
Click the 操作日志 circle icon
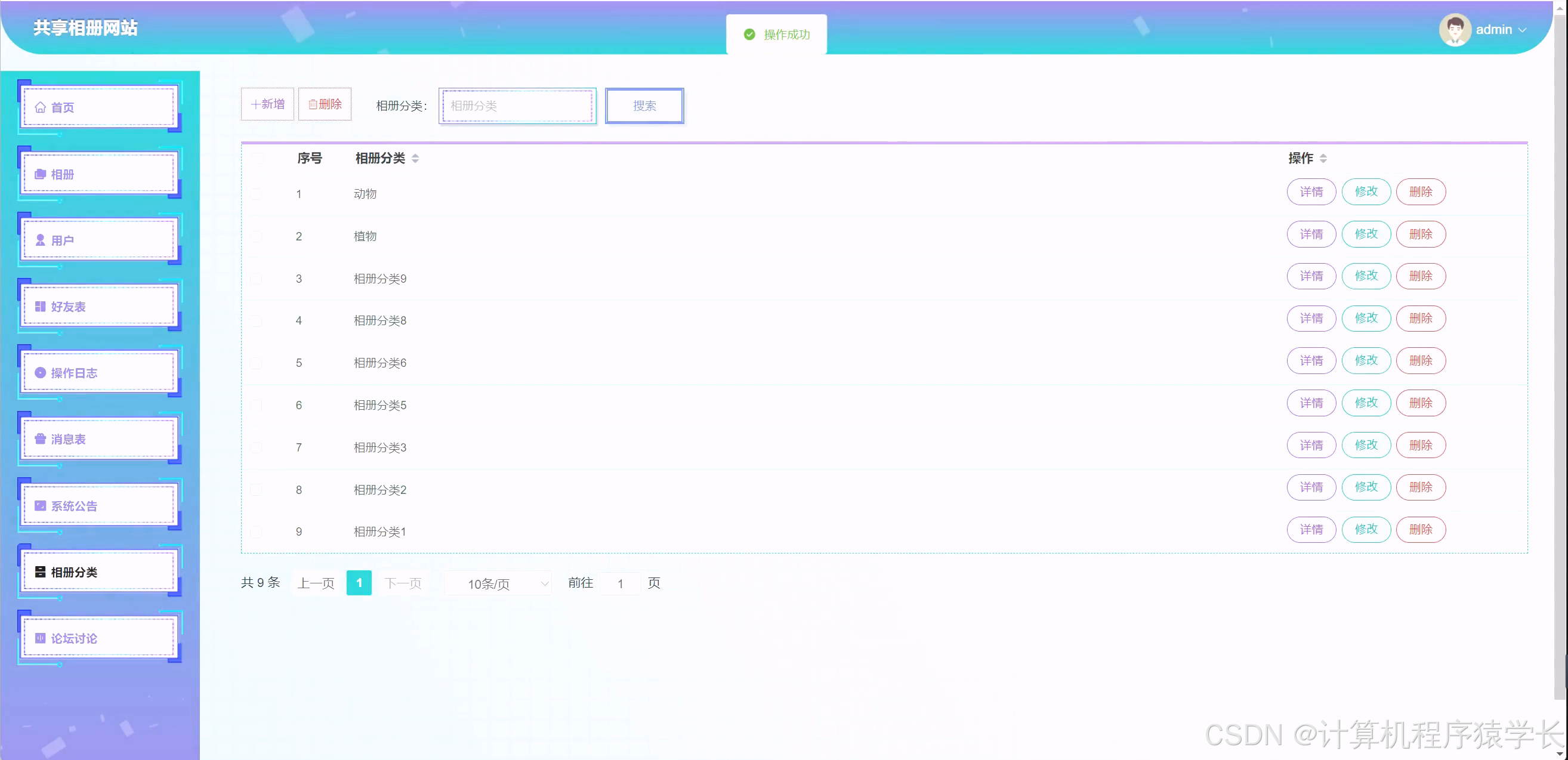pyautogui.click(x=40, y=373)
